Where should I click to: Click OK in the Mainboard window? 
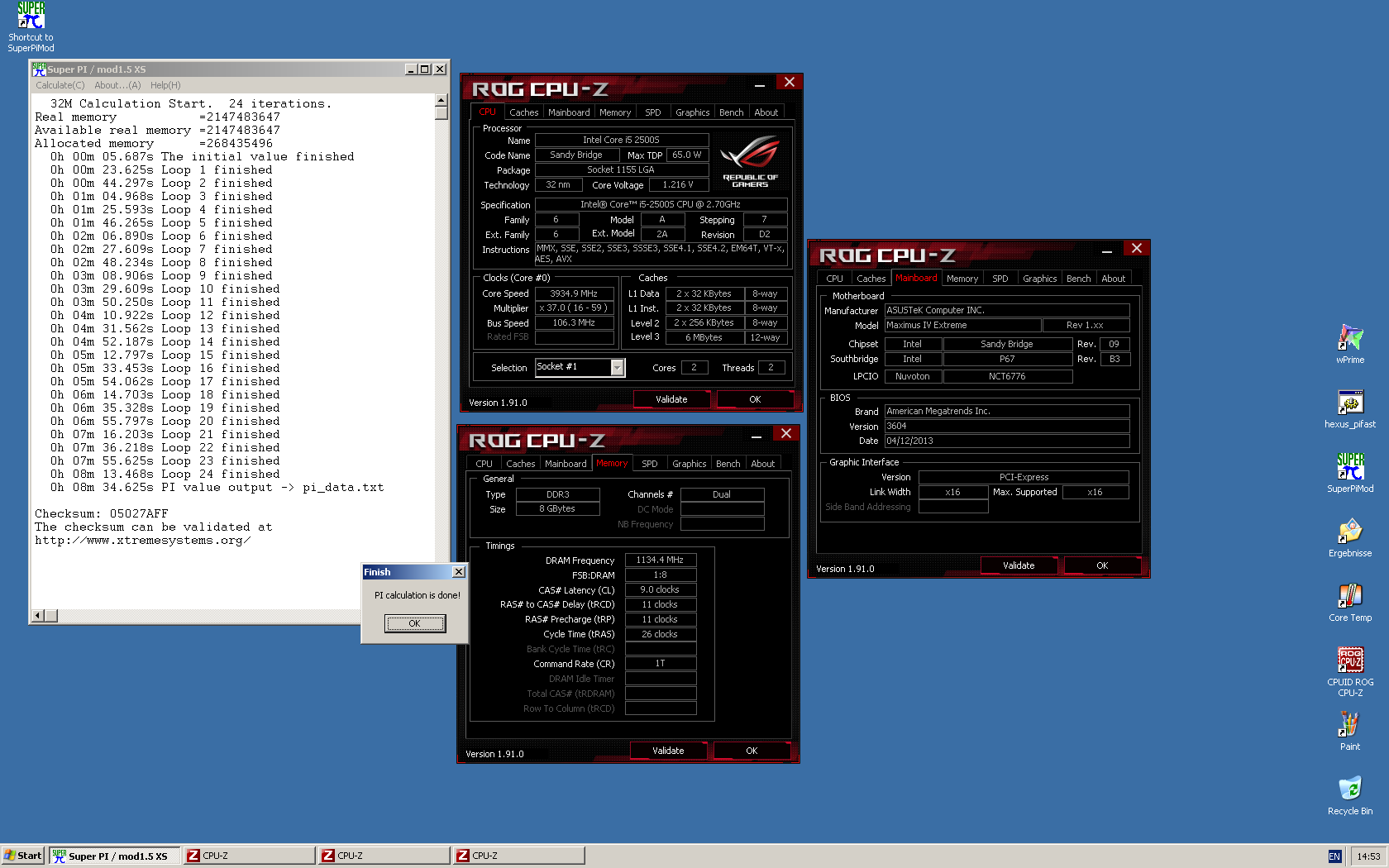click(1102, 565)
